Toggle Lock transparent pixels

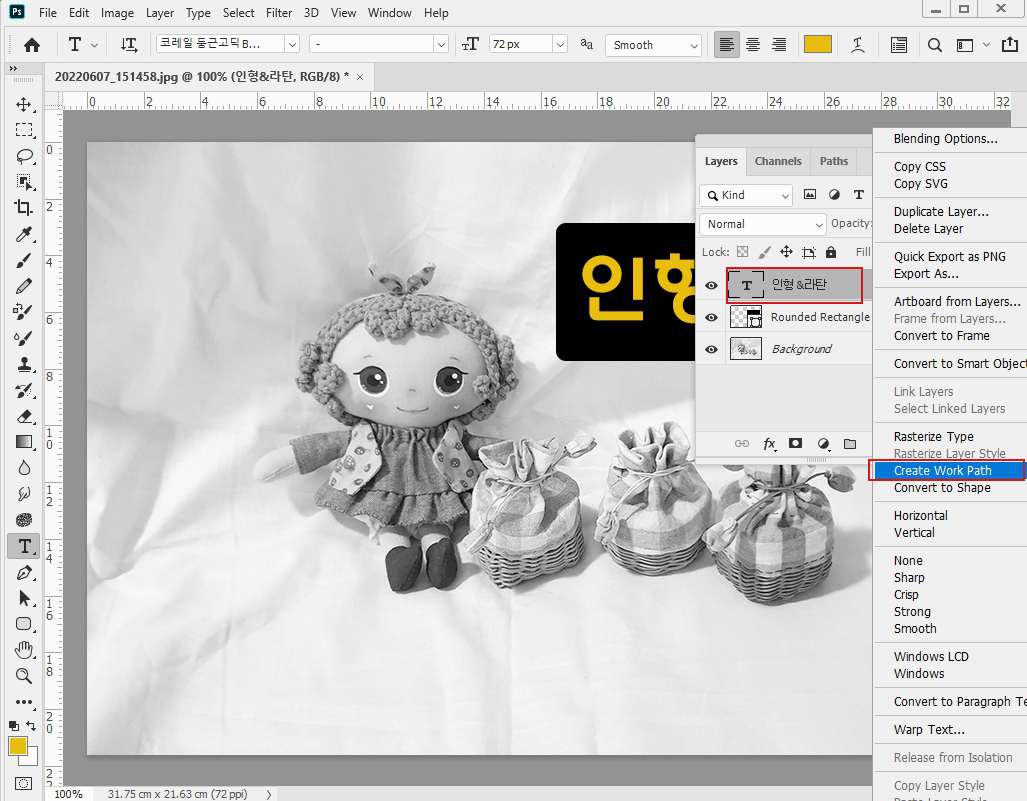tap(742, 252)
